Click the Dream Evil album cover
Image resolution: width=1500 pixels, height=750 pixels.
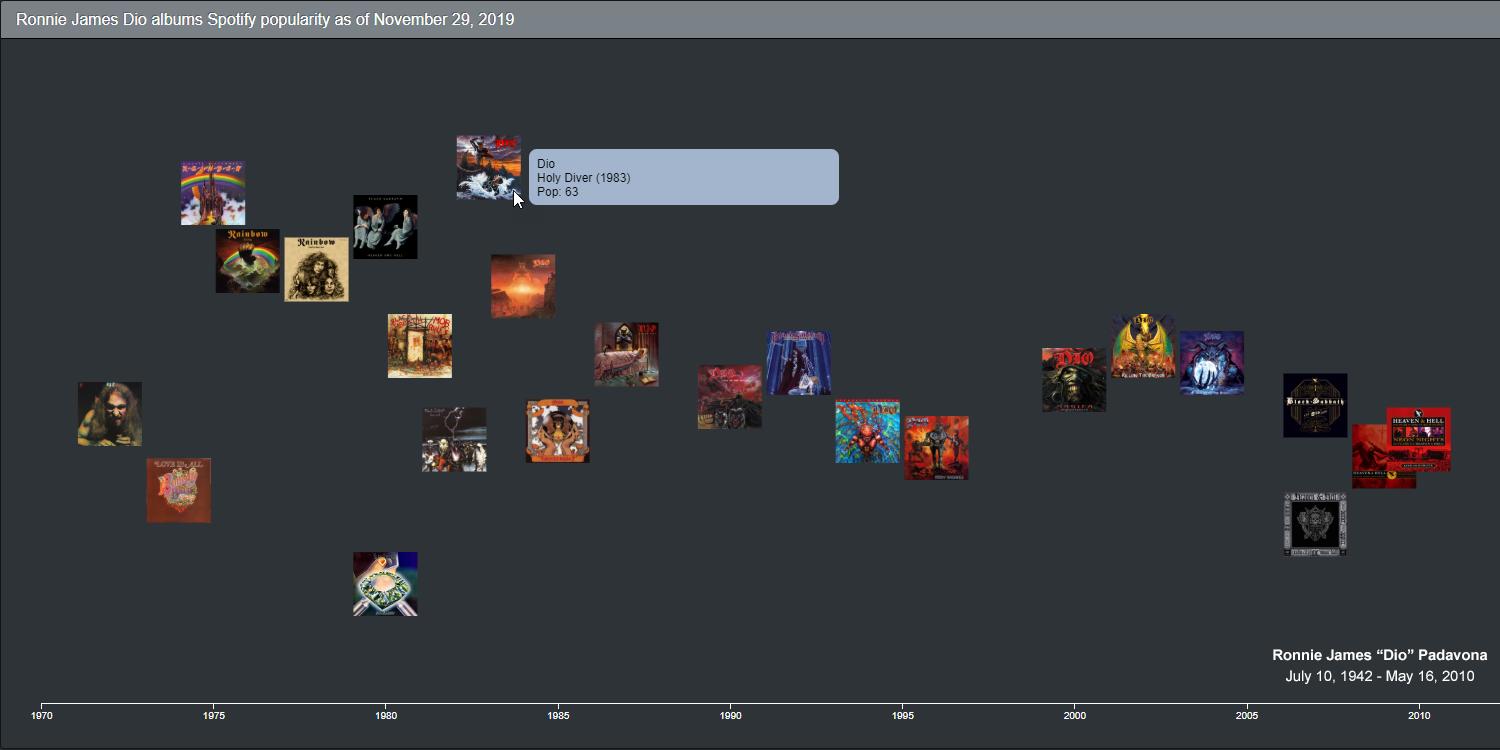pos(626,354)
